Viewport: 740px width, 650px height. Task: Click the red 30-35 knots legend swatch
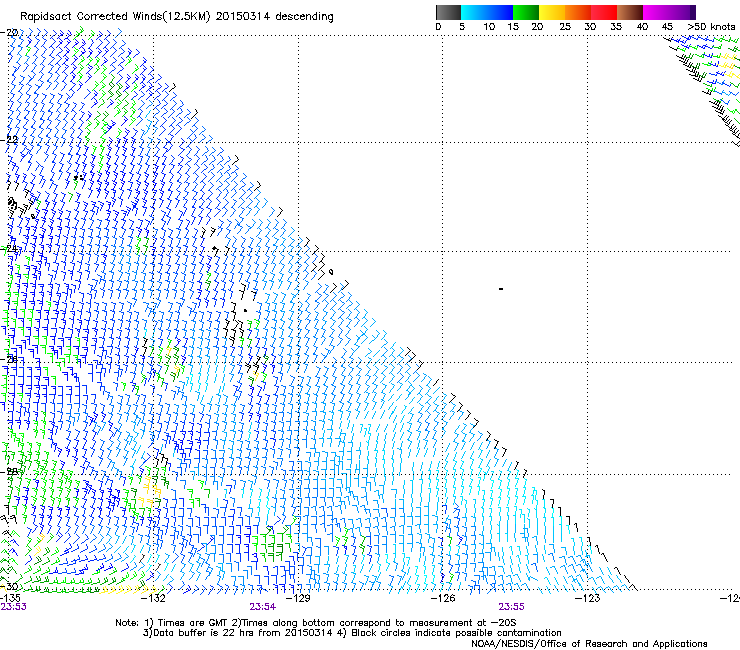pyautogui.click(x=604, y=12)
